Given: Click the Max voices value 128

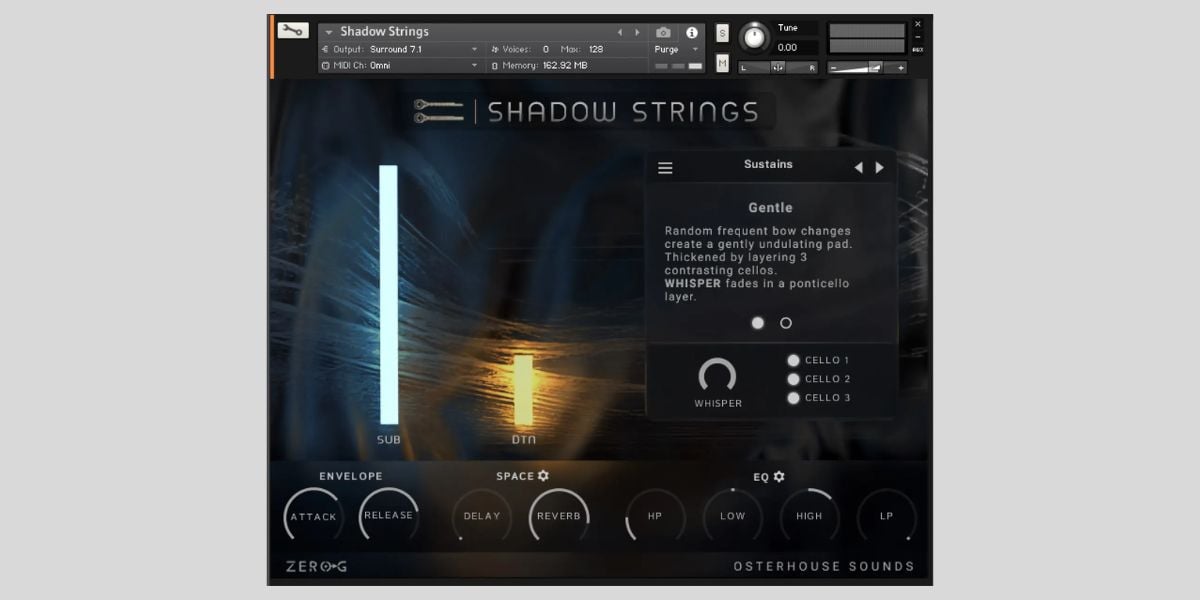Looking at the screenshot, I should tap(596, 49).
